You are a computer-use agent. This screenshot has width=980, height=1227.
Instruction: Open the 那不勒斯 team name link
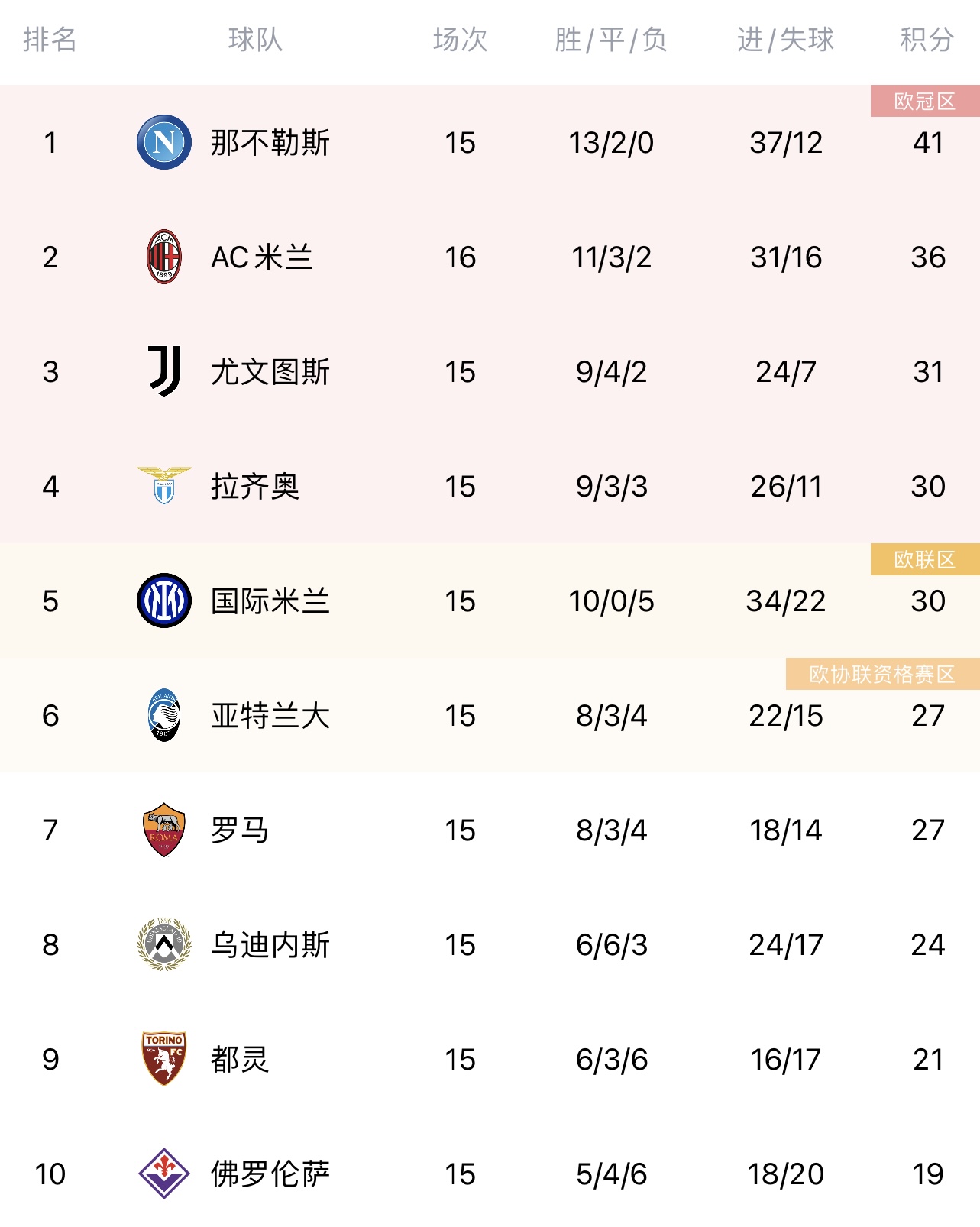pyautogui.click(x=270, y=143)
